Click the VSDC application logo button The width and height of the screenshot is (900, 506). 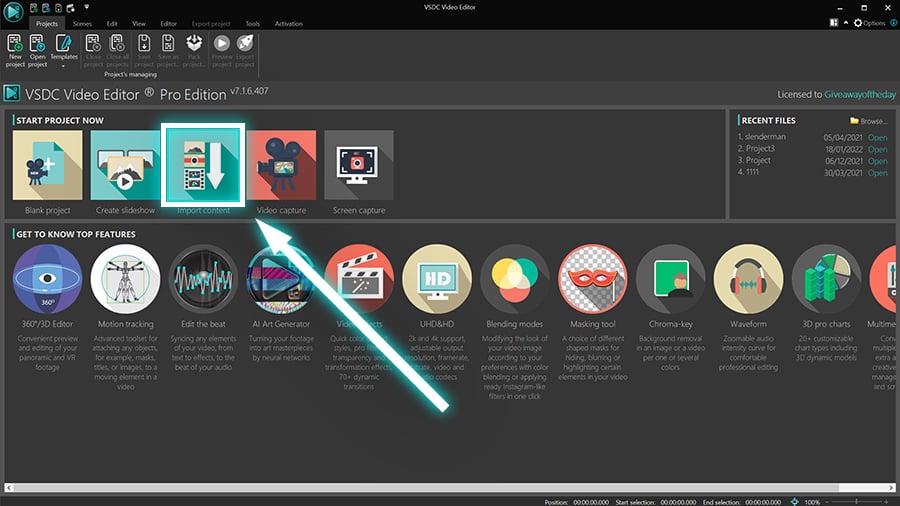(13, 12)
